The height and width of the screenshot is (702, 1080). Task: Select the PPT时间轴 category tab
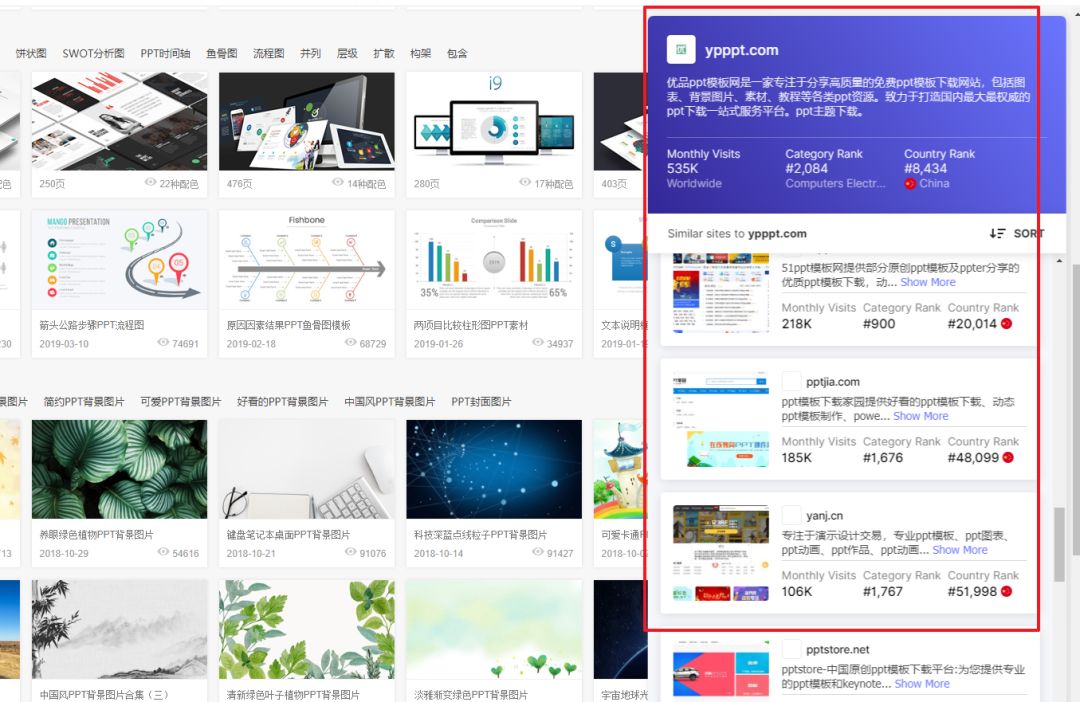(165, 53)
